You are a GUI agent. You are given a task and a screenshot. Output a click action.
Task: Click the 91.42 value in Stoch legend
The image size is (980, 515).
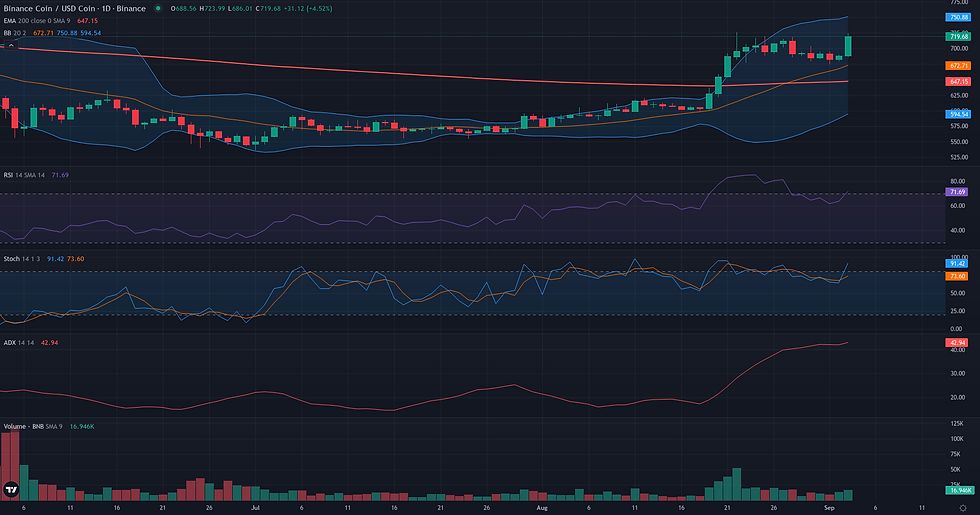[x=55, y=259]
